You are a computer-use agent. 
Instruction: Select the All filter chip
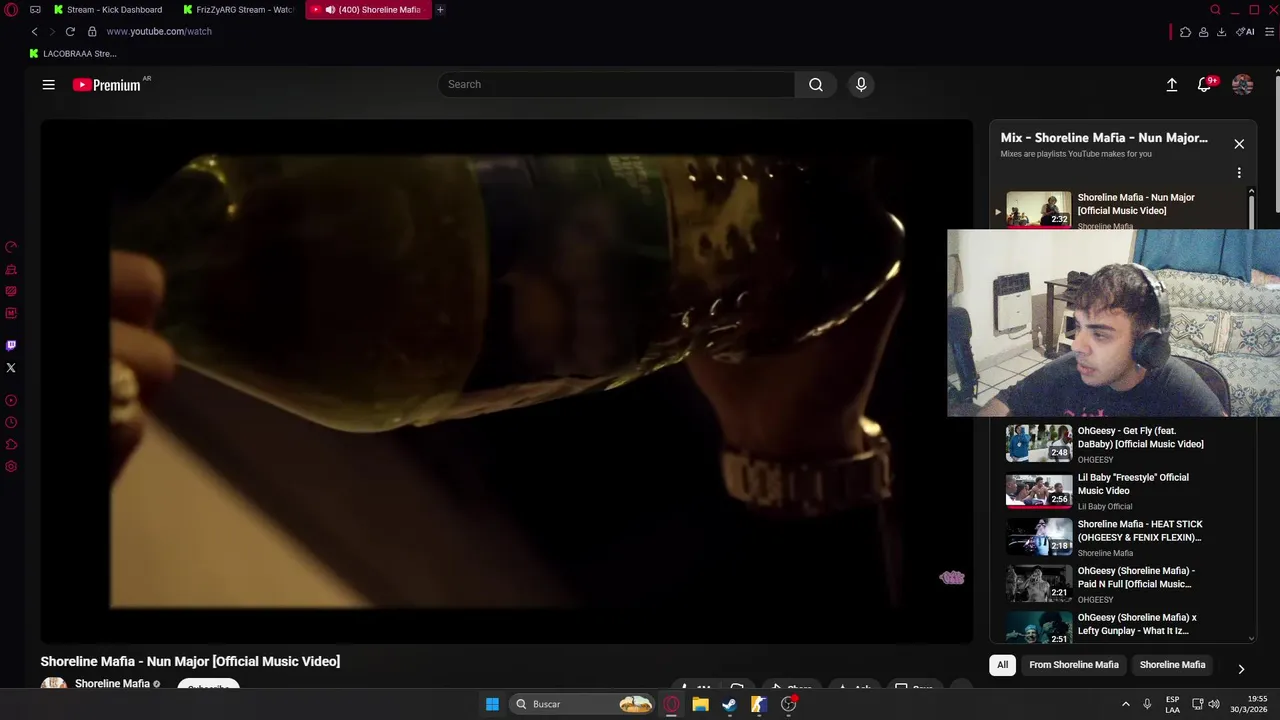1002,665
